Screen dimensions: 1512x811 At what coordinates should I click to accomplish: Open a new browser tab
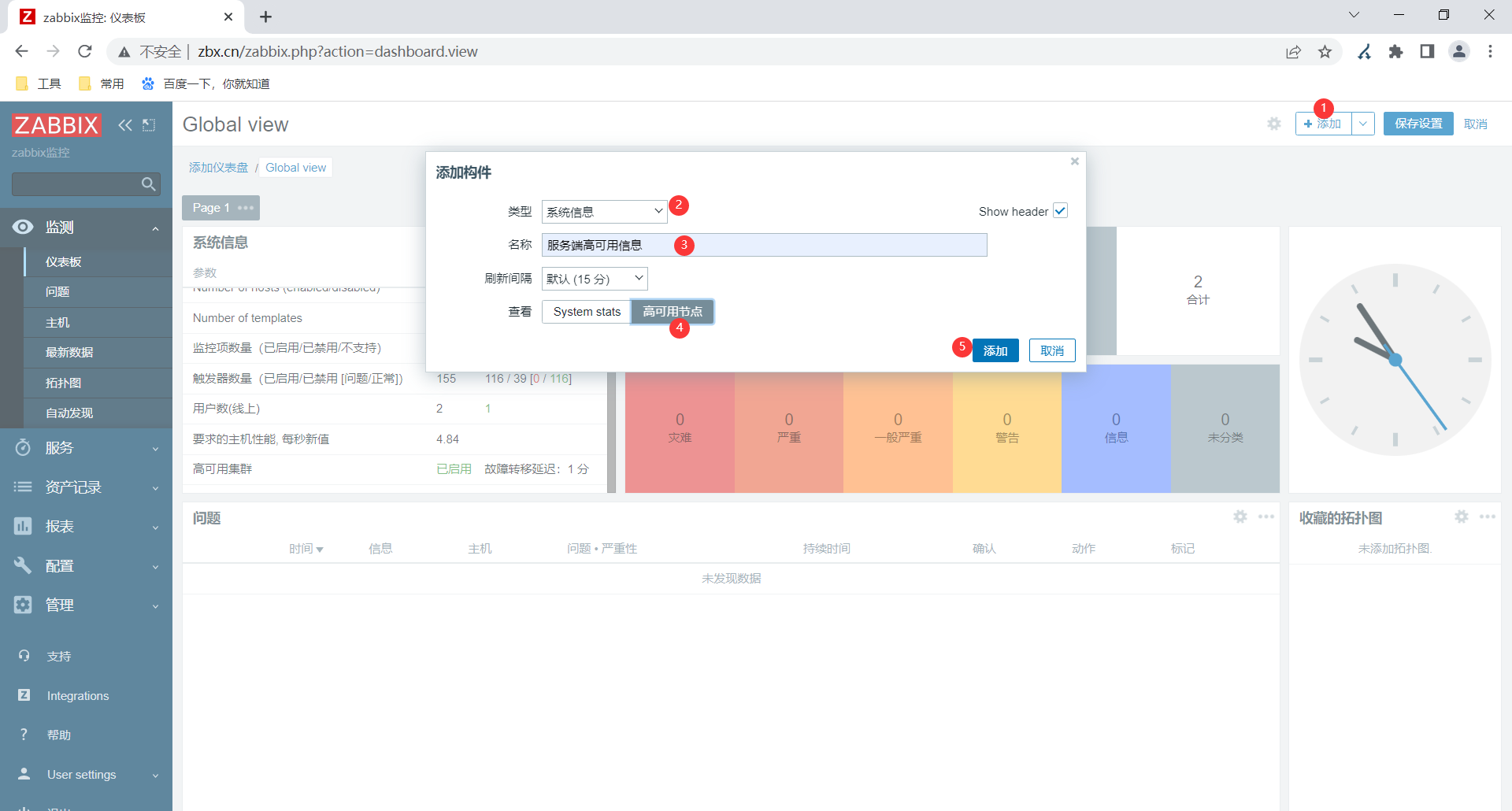point(266,17)
